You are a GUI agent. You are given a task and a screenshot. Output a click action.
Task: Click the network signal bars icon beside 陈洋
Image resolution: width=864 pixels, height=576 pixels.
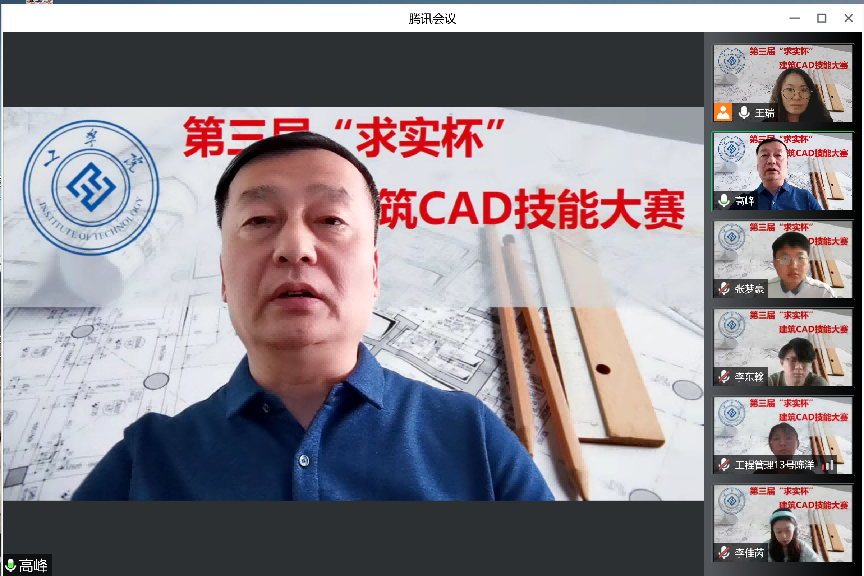click(827, 465)
